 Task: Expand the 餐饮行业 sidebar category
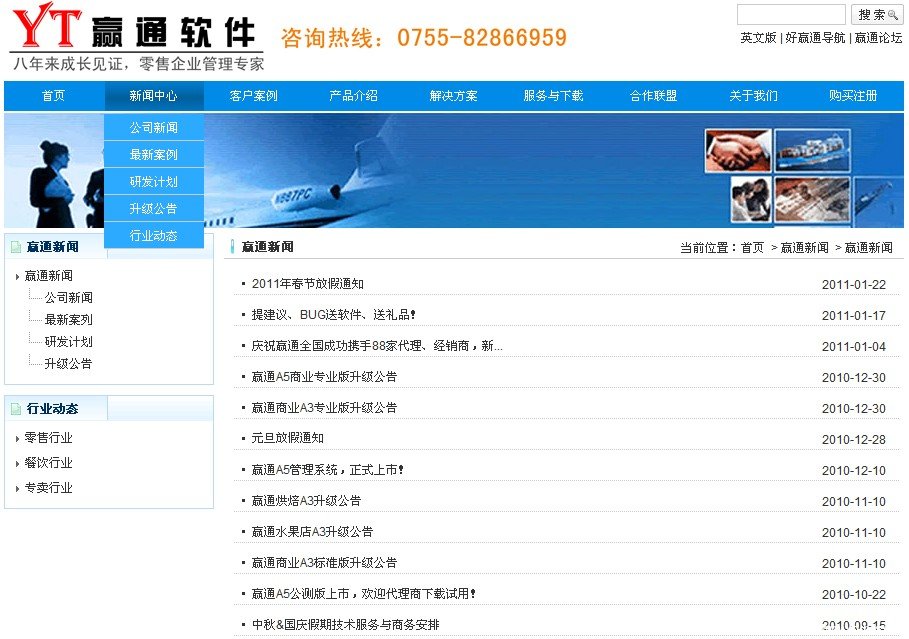[x=48, y=463]
